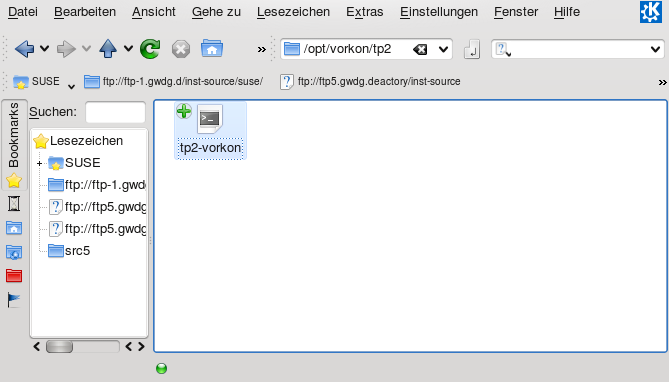The image size is (669, 382).
Task: Expand the SUSE bookmark tree node
Action: (39, 163)
